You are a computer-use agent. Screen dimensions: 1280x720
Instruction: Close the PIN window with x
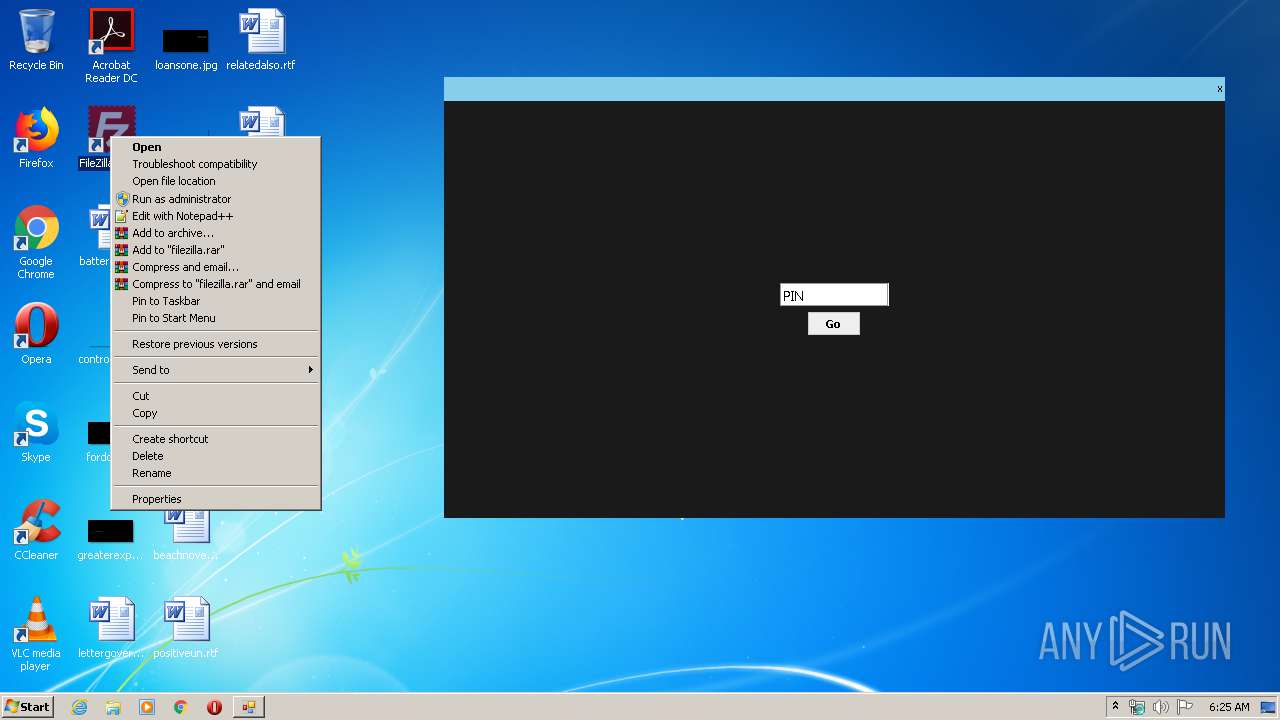click(1219, 89)
